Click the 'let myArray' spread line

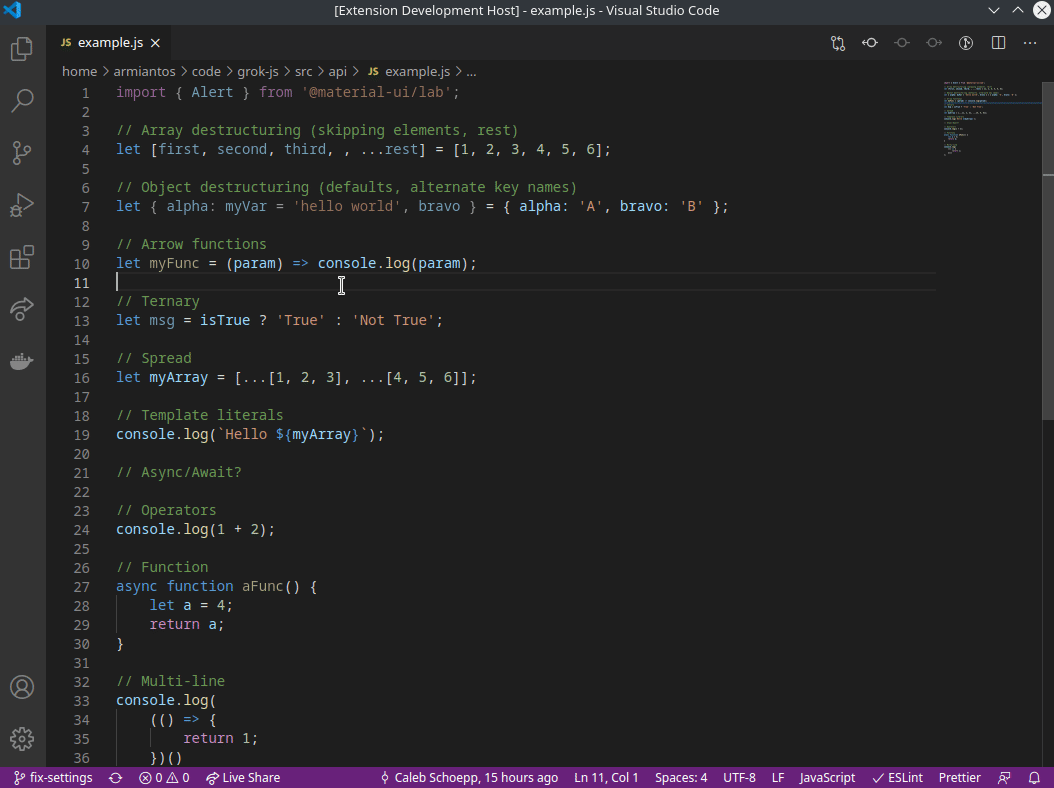(296, 378)
